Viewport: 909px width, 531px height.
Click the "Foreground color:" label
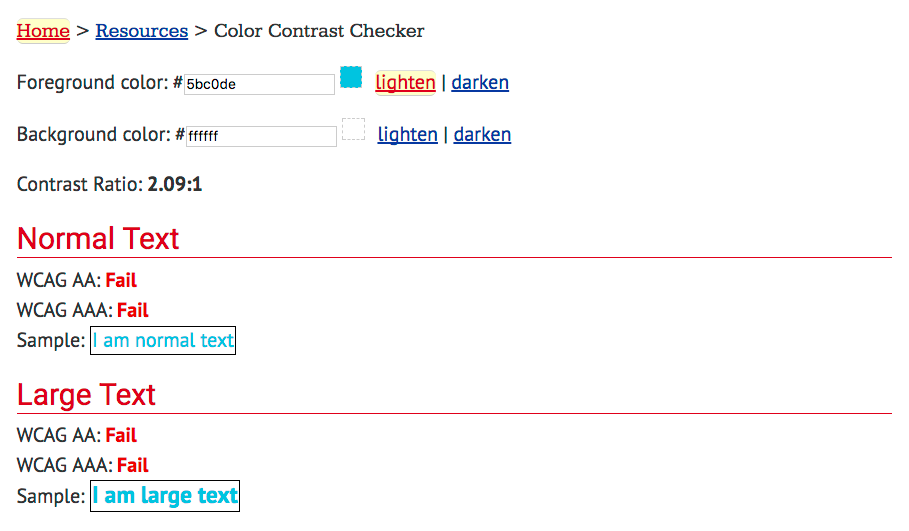pyautogui.click(x=92, y=82)
